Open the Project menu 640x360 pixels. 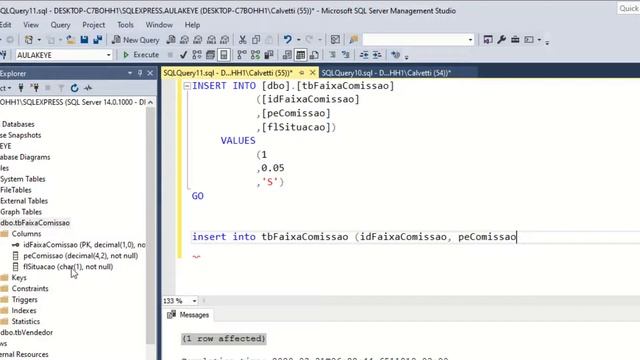point(93,25)
